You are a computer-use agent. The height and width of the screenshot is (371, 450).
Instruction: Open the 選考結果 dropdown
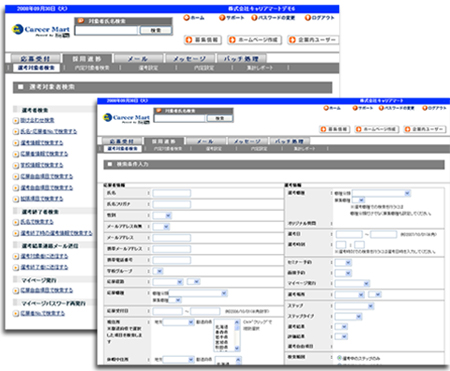click(341, 327)
